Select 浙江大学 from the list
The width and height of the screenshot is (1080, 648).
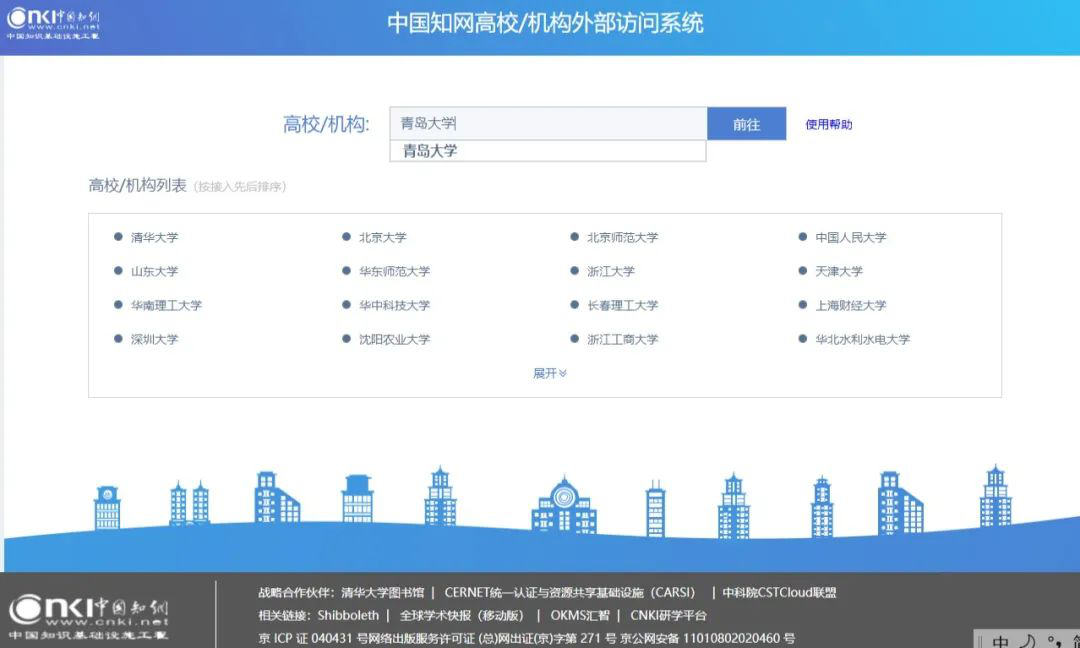tap(610, 271)
